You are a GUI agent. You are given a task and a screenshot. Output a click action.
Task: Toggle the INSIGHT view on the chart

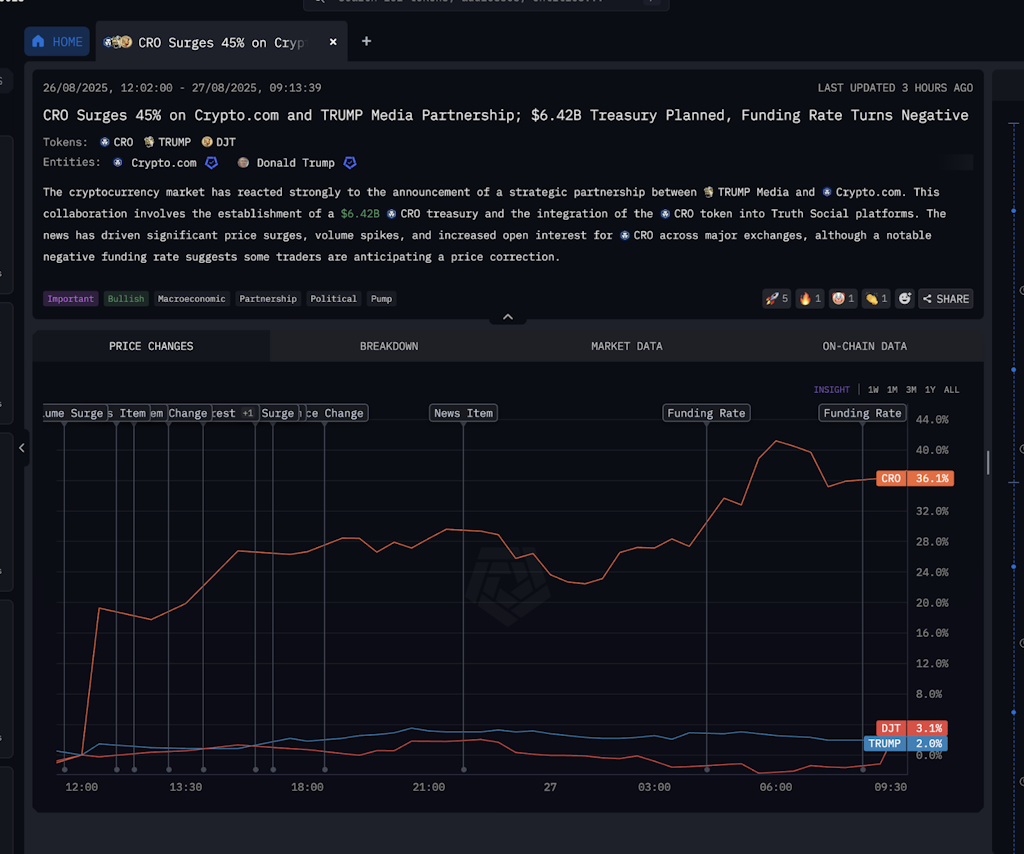coord(832,390)
